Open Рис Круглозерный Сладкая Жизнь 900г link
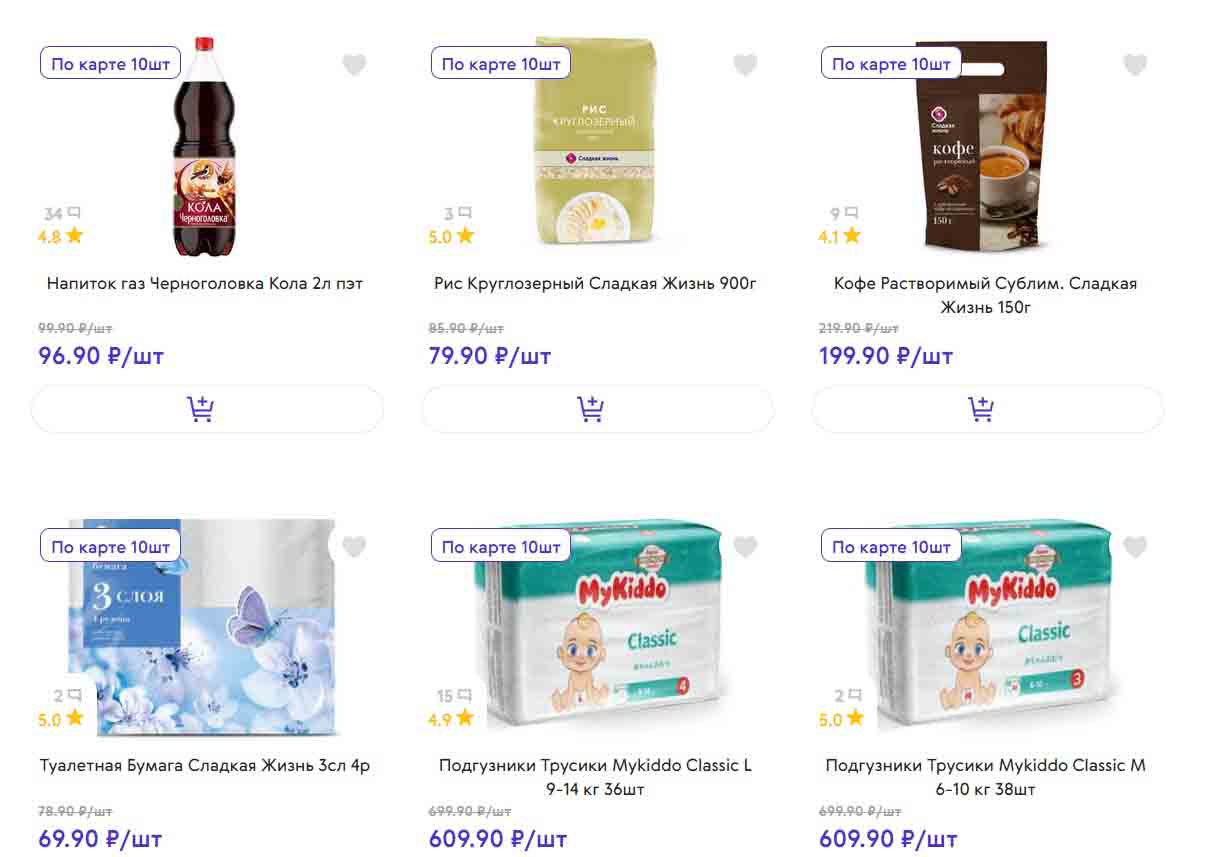 tap(595, 283)
